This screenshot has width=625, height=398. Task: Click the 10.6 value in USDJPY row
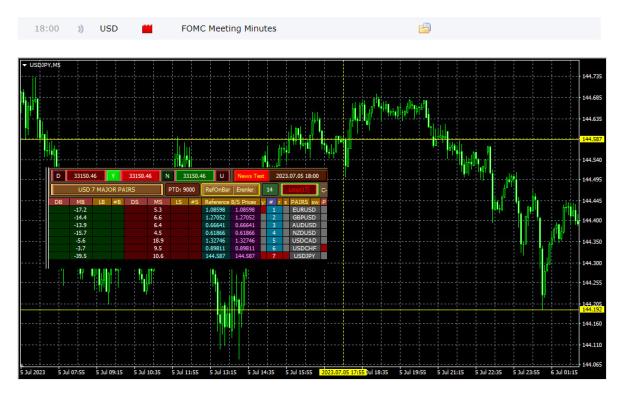(158, 256)
